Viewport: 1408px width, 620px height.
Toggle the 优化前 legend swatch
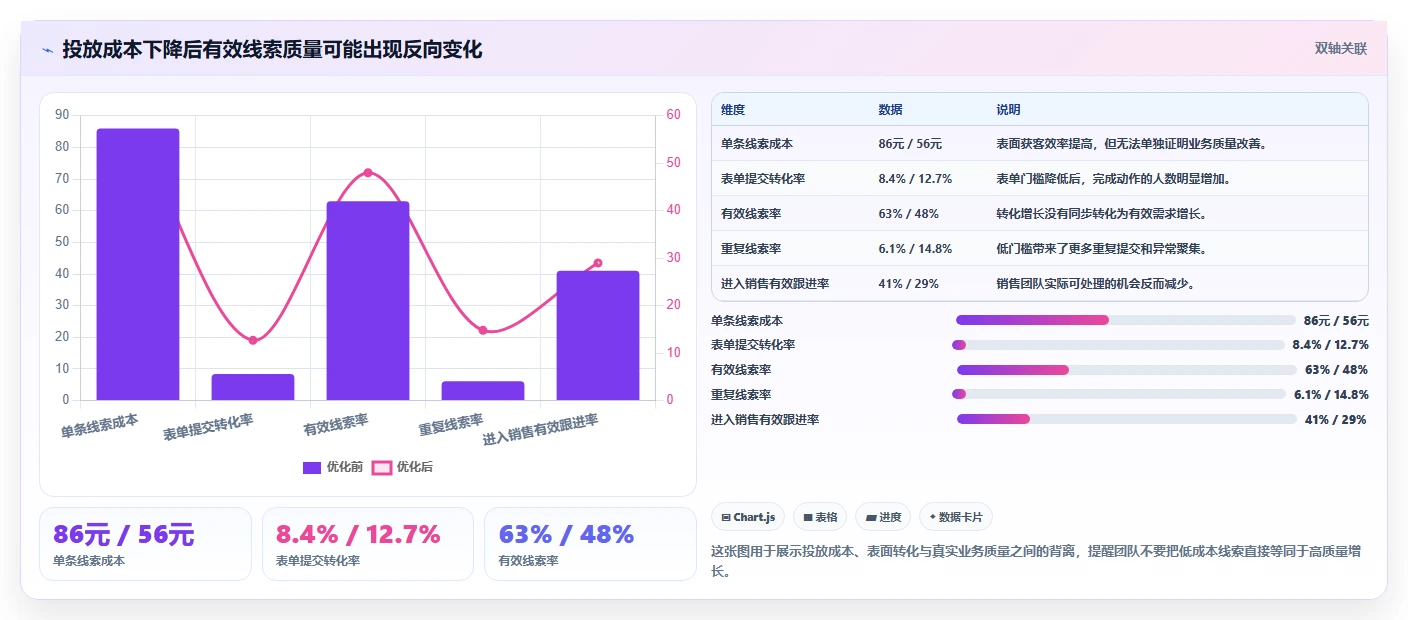click(x=312, y=467)
